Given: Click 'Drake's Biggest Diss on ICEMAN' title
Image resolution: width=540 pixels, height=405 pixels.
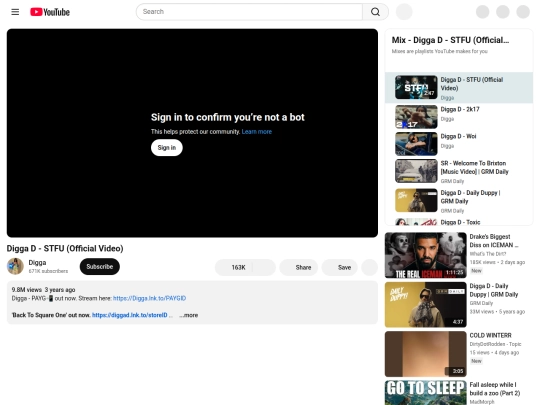Looking at the screenshot, I should pos(494,241).
